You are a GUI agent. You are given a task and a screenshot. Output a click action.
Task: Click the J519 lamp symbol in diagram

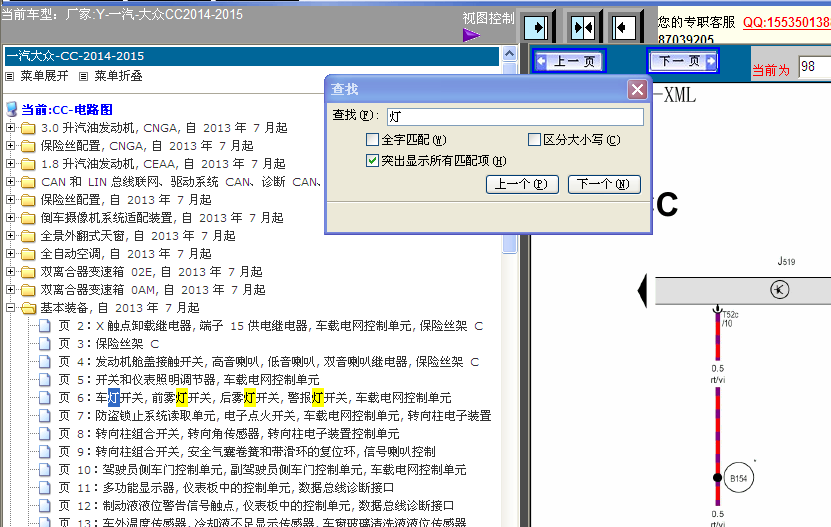coord(780,289)
